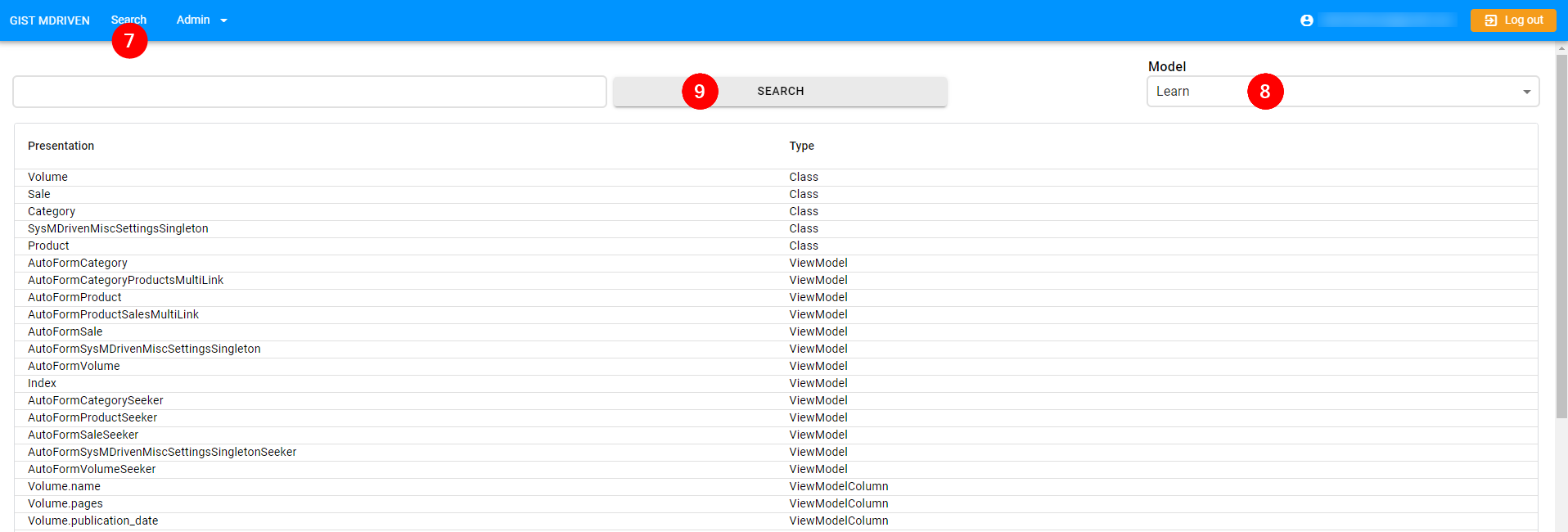
Task: Click the Type column header
Action: coord(801,146)
